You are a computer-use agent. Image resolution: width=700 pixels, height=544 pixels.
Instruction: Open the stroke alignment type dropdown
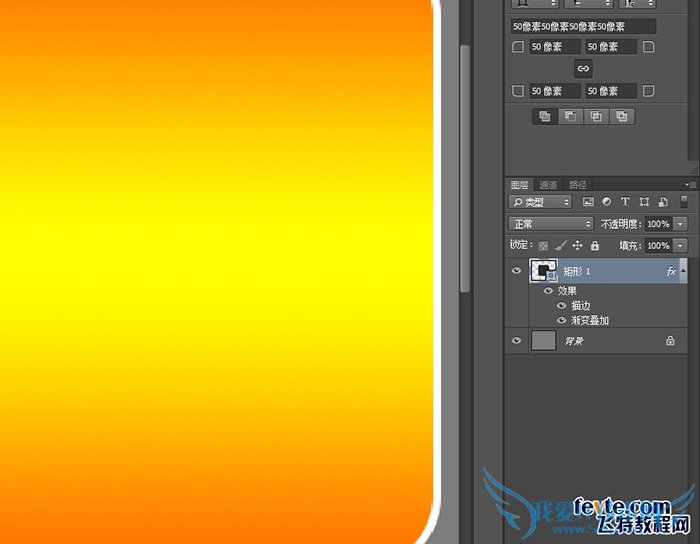pos(534,4)
